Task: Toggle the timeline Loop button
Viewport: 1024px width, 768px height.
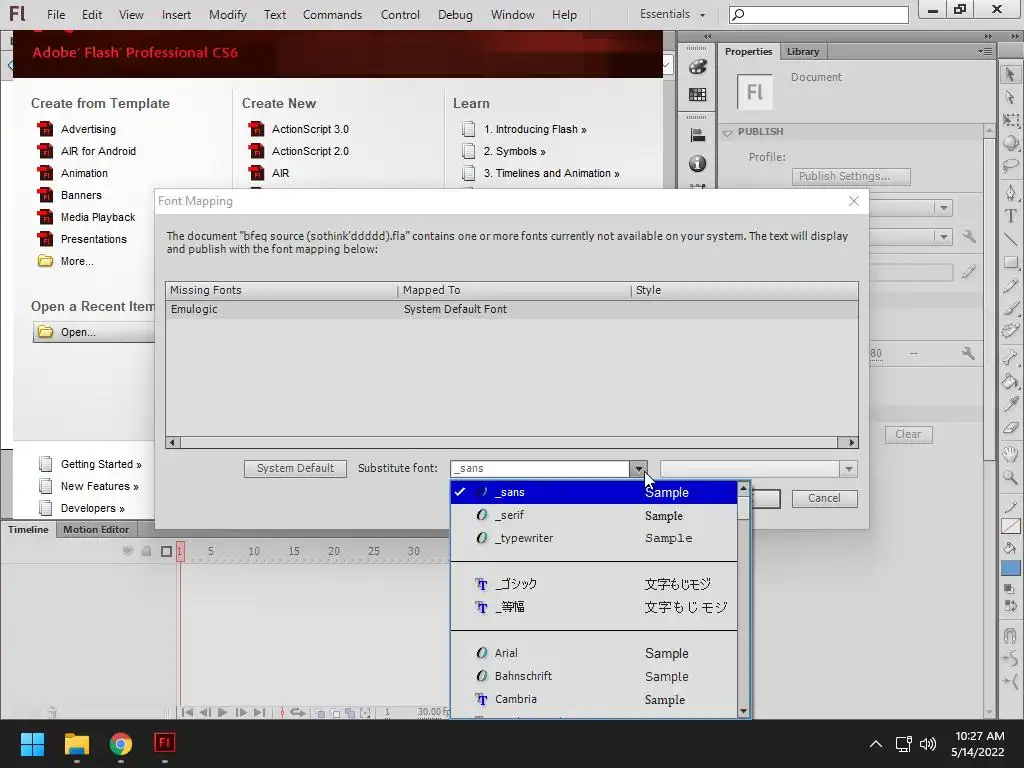Action: pos(298,712)
